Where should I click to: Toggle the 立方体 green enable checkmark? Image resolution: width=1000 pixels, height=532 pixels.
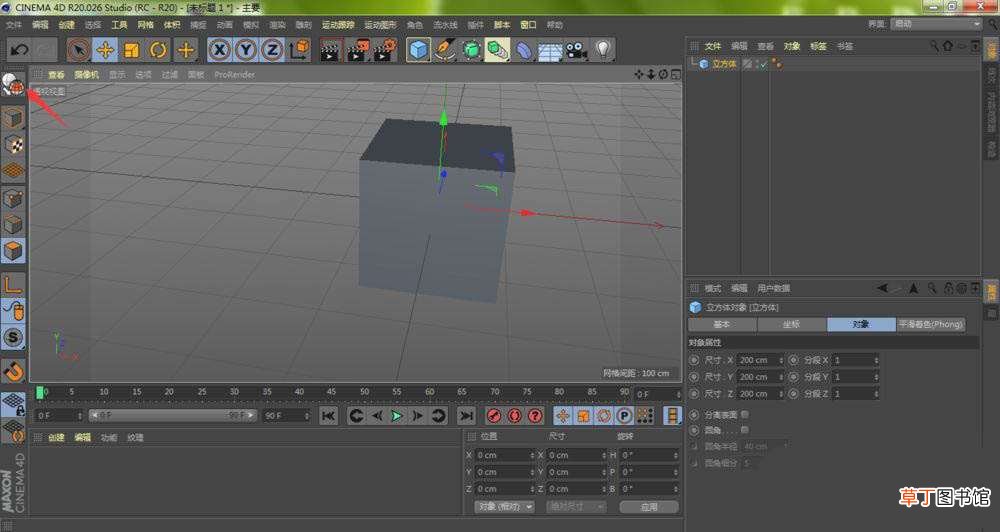coord(763,64)
